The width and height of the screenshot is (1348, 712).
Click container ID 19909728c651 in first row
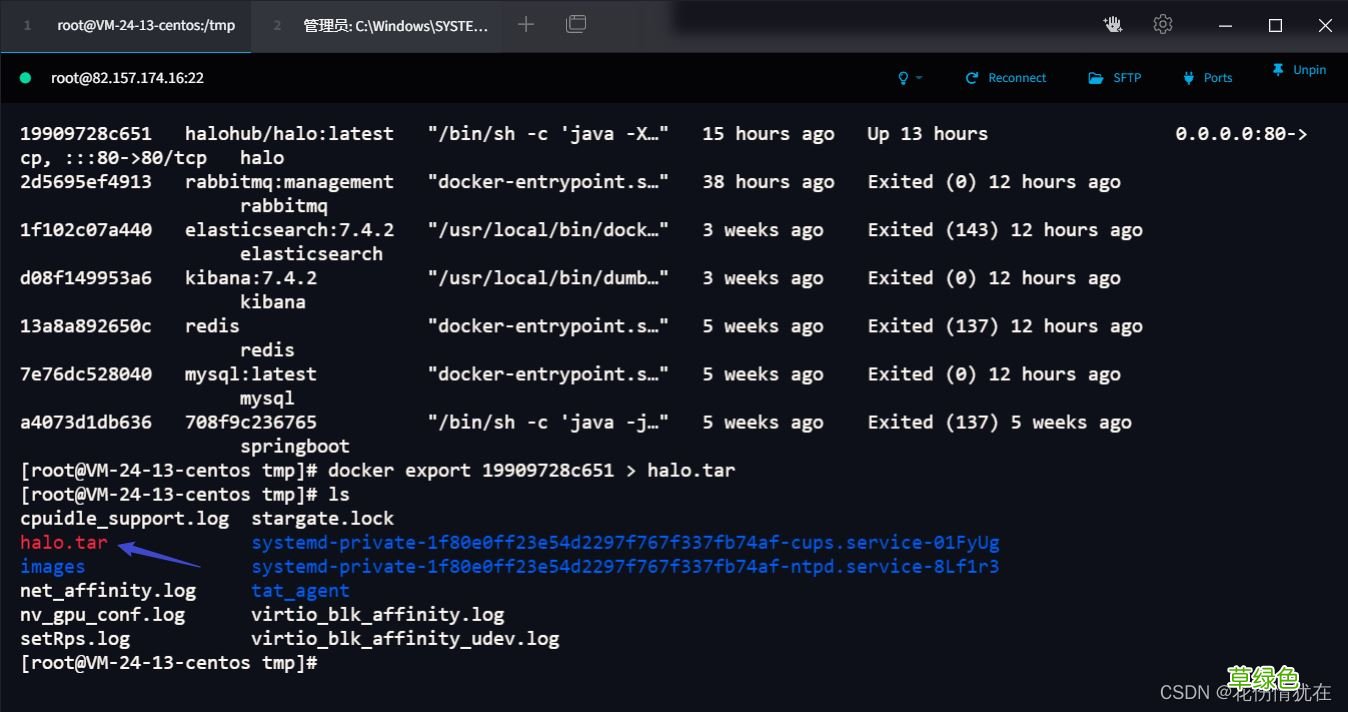point(86,134)
